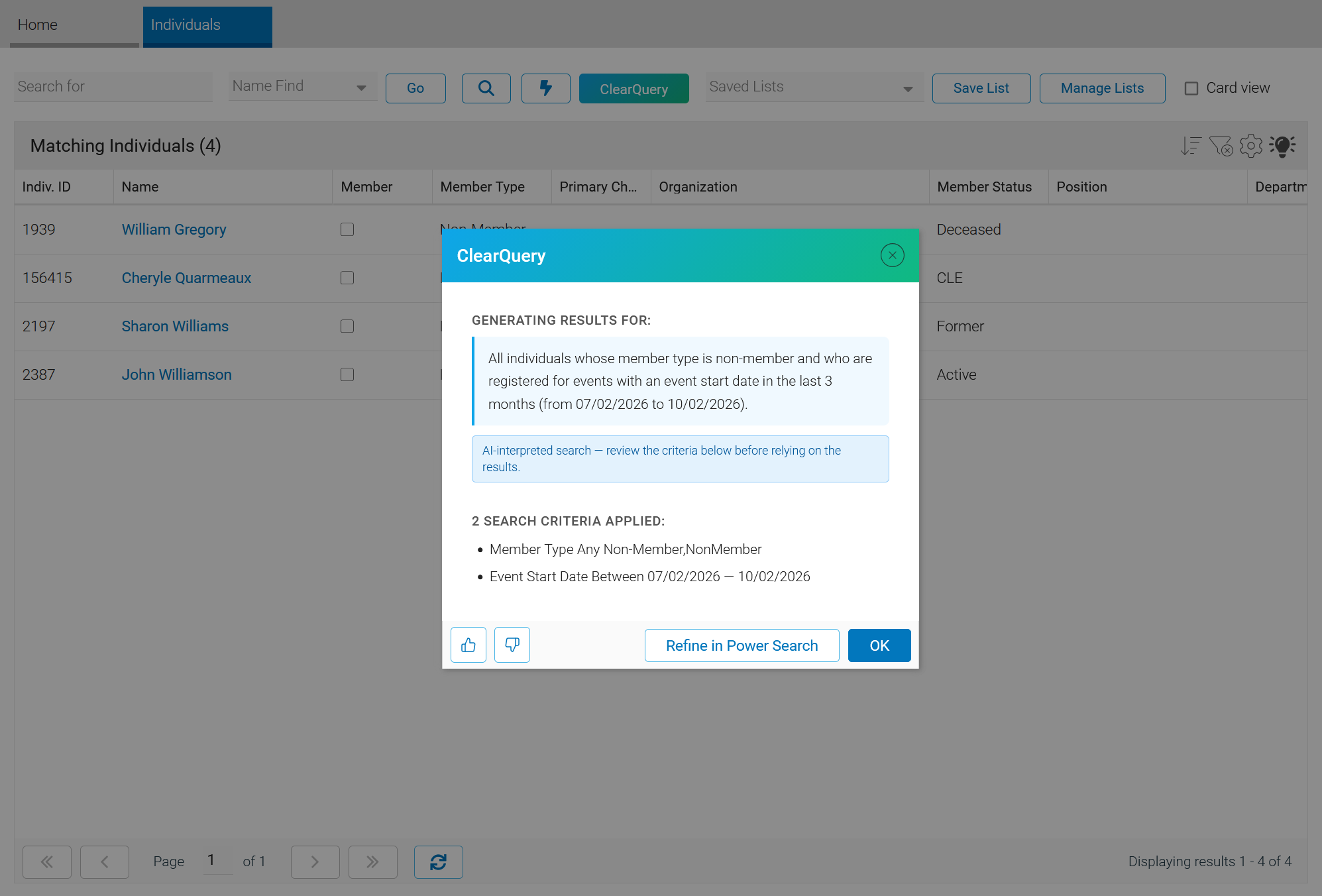Click the page number input field
Image resolution: width=1322 pixels, height=896 pixels.
(218, 860)
